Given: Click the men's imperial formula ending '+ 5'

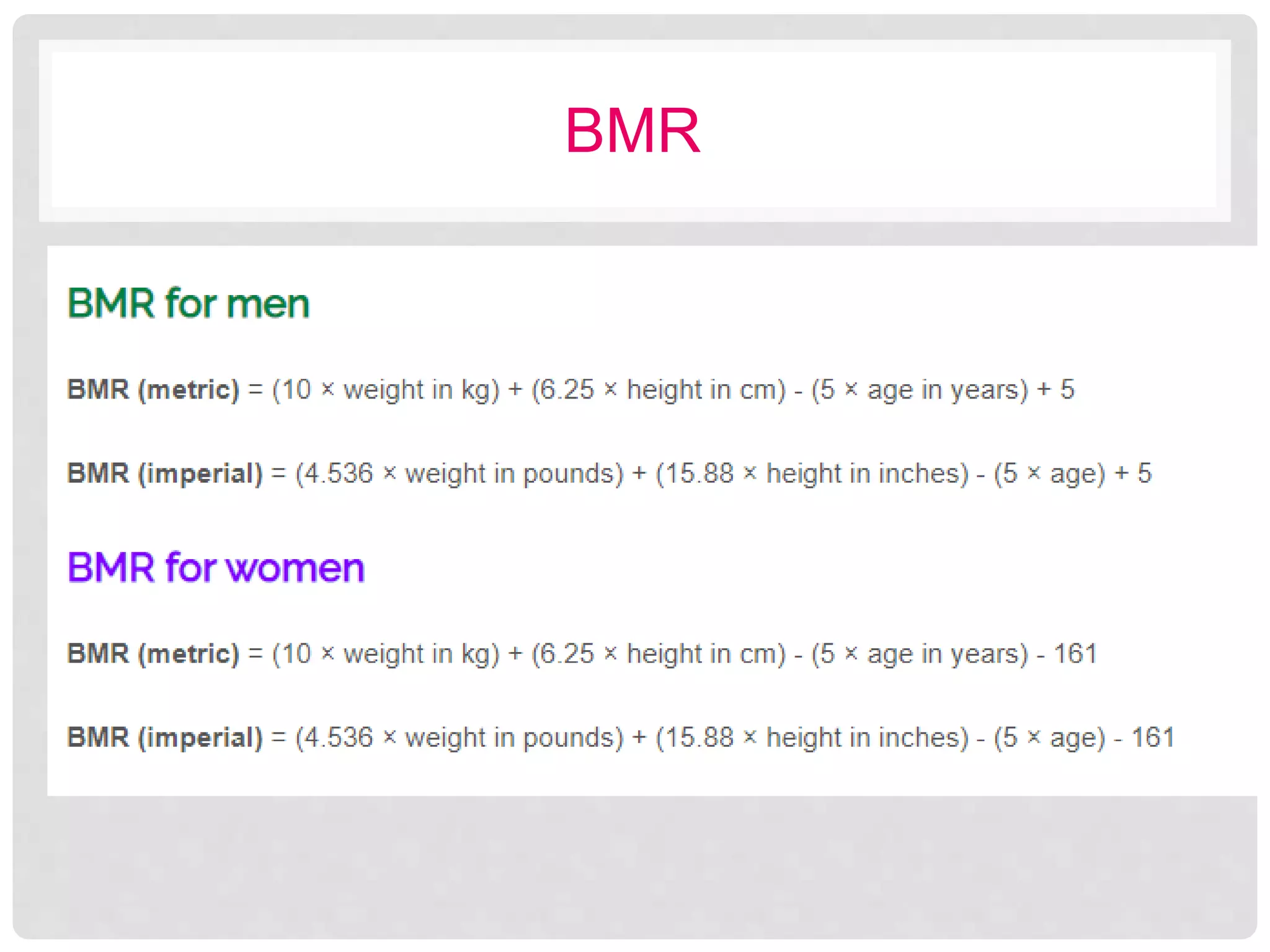Looking at the screenshot, I should point(609,474).
